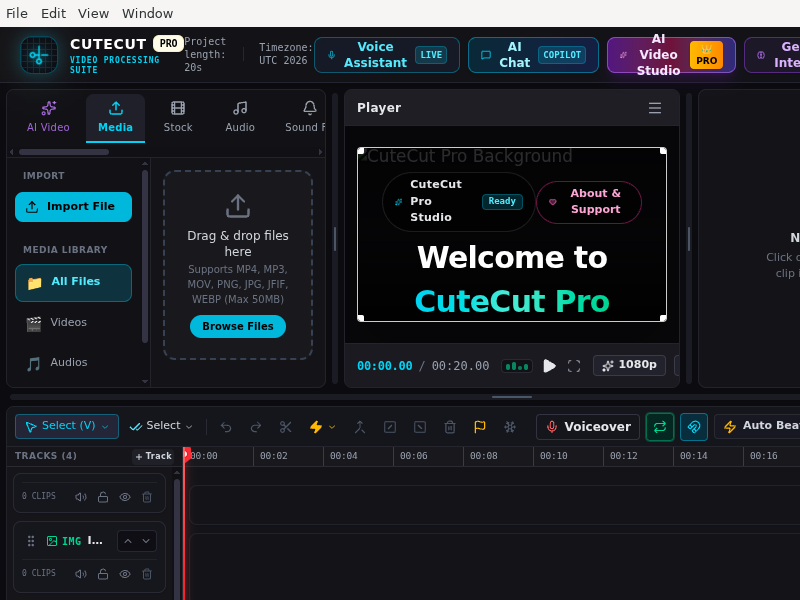This screenshot has width=800, height=600.
Task: Click the CuteCut Pro logo icon
Action: [39, 55]
